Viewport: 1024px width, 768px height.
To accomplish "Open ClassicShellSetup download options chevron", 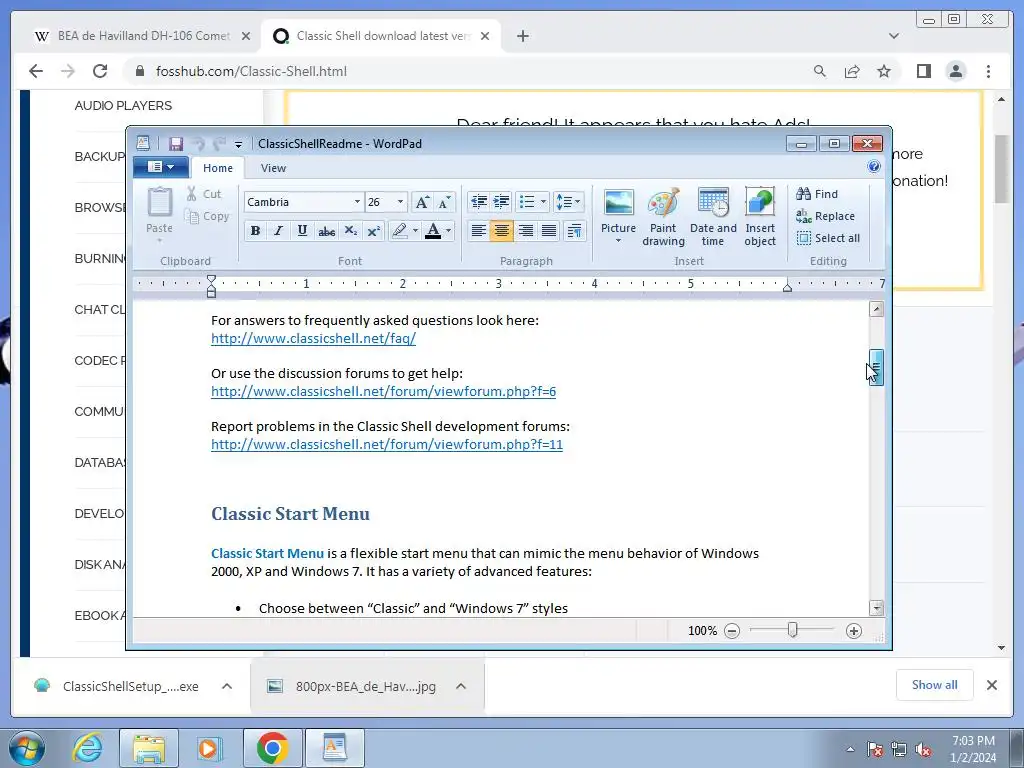I will (x=227, y=686).
